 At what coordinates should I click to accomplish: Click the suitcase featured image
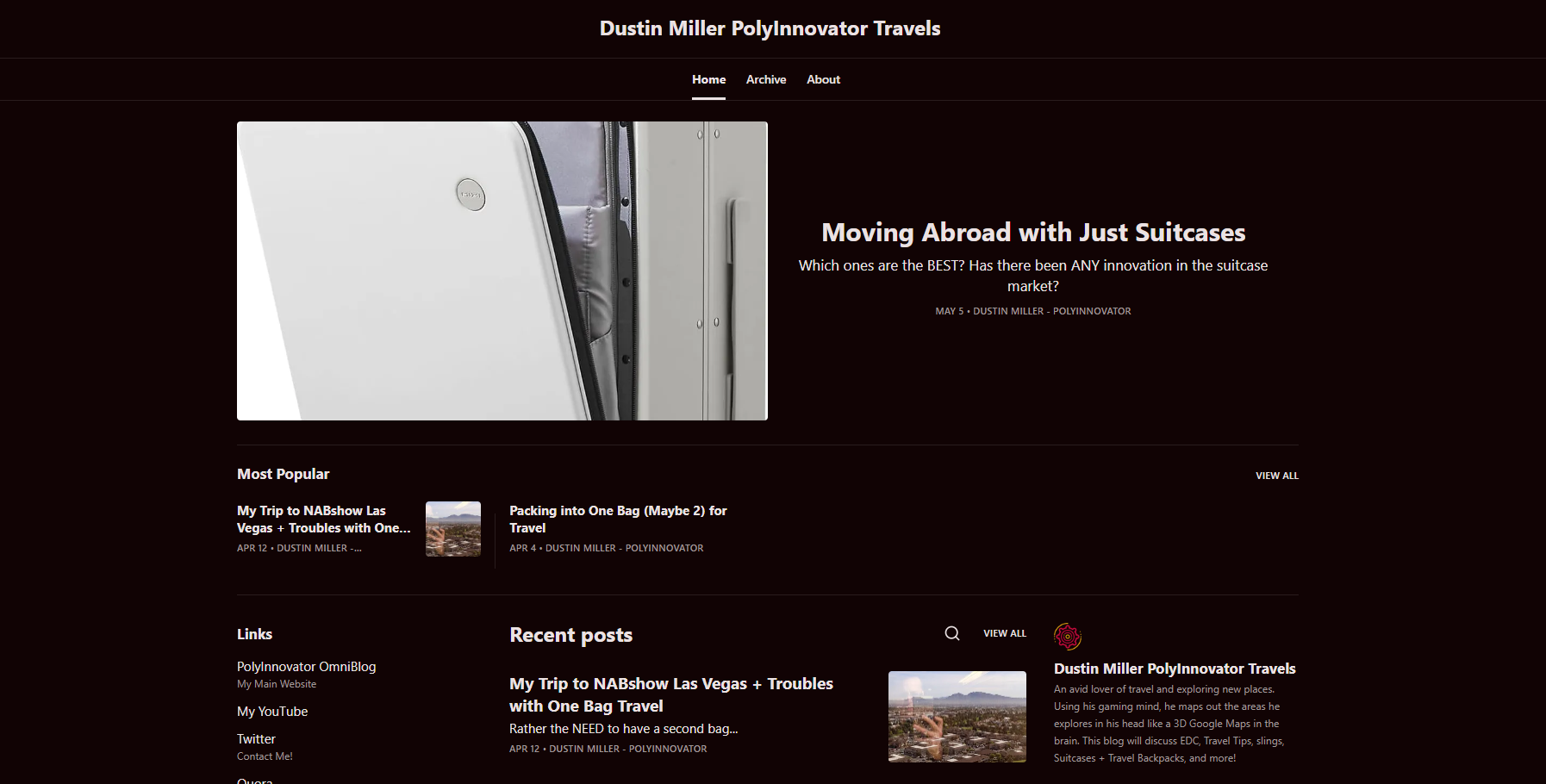pos(502,271)
